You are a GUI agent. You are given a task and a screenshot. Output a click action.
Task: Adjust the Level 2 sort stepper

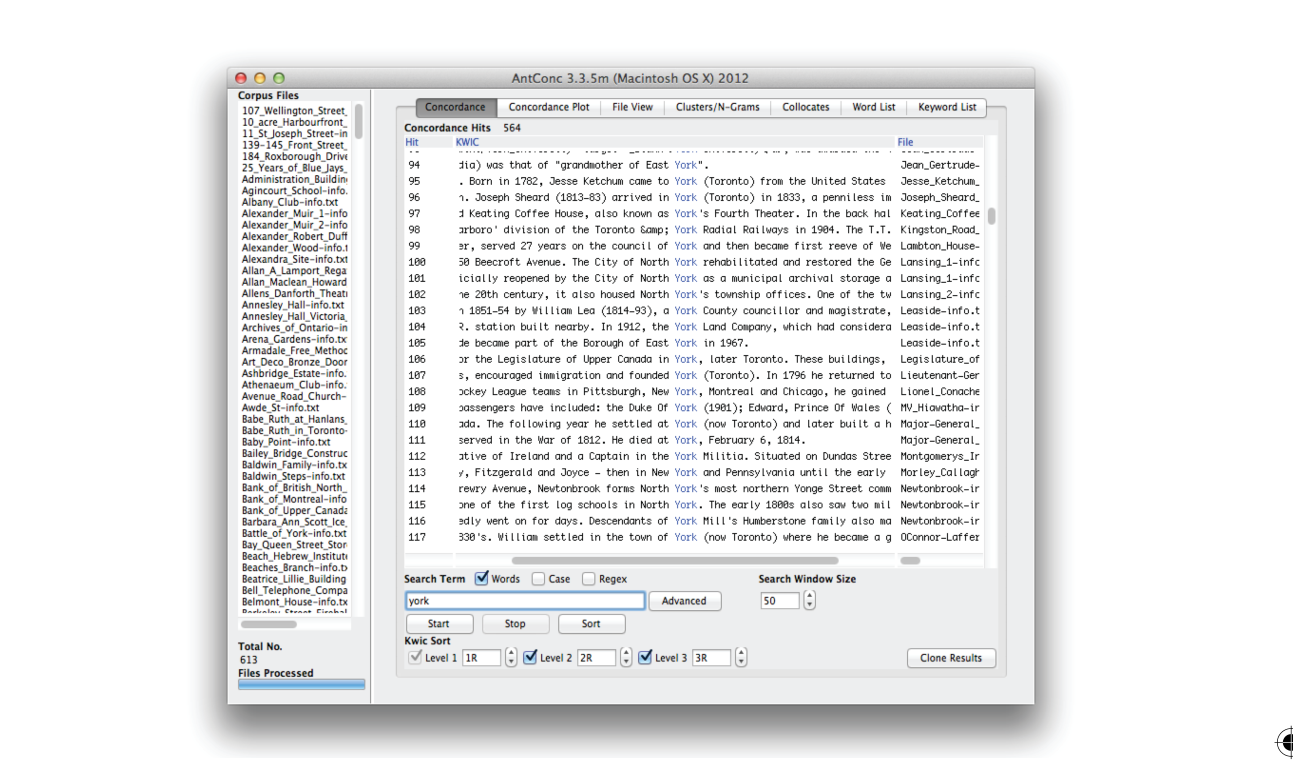[x=626, y=658]
